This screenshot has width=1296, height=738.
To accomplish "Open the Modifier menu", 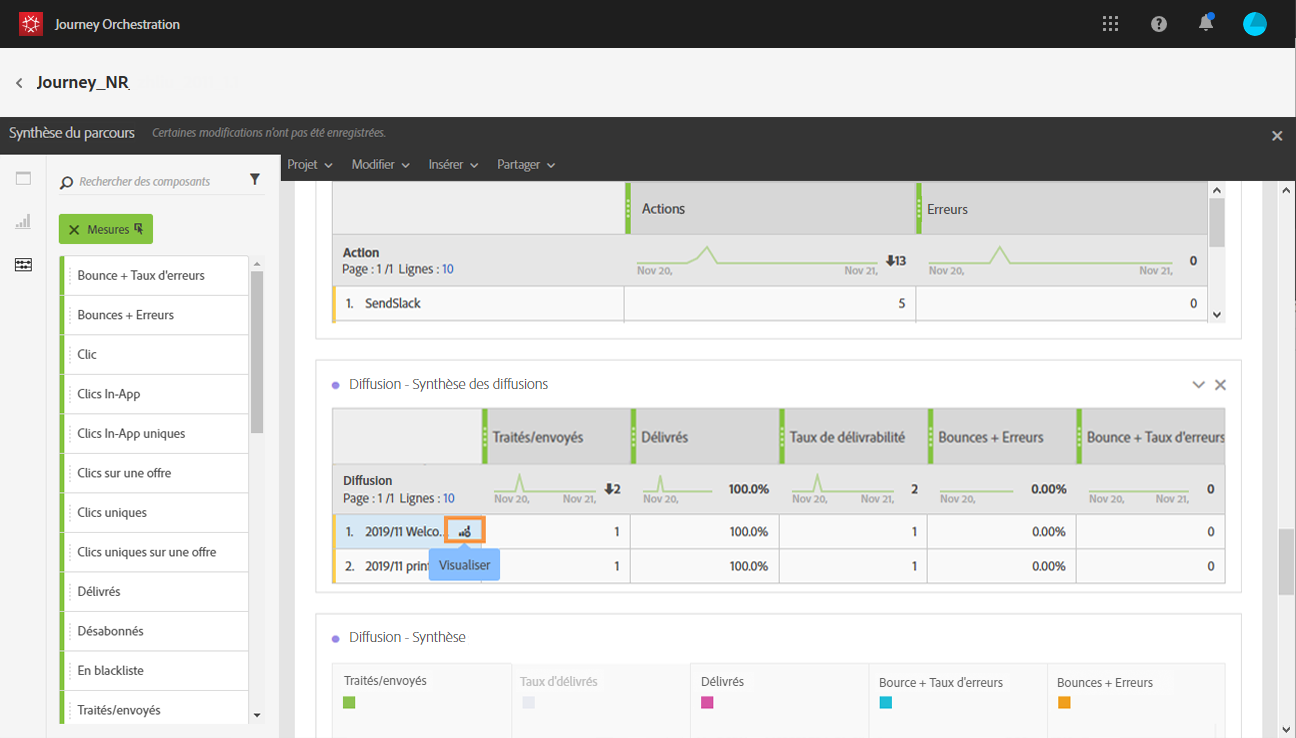I will tap(381, 165).
